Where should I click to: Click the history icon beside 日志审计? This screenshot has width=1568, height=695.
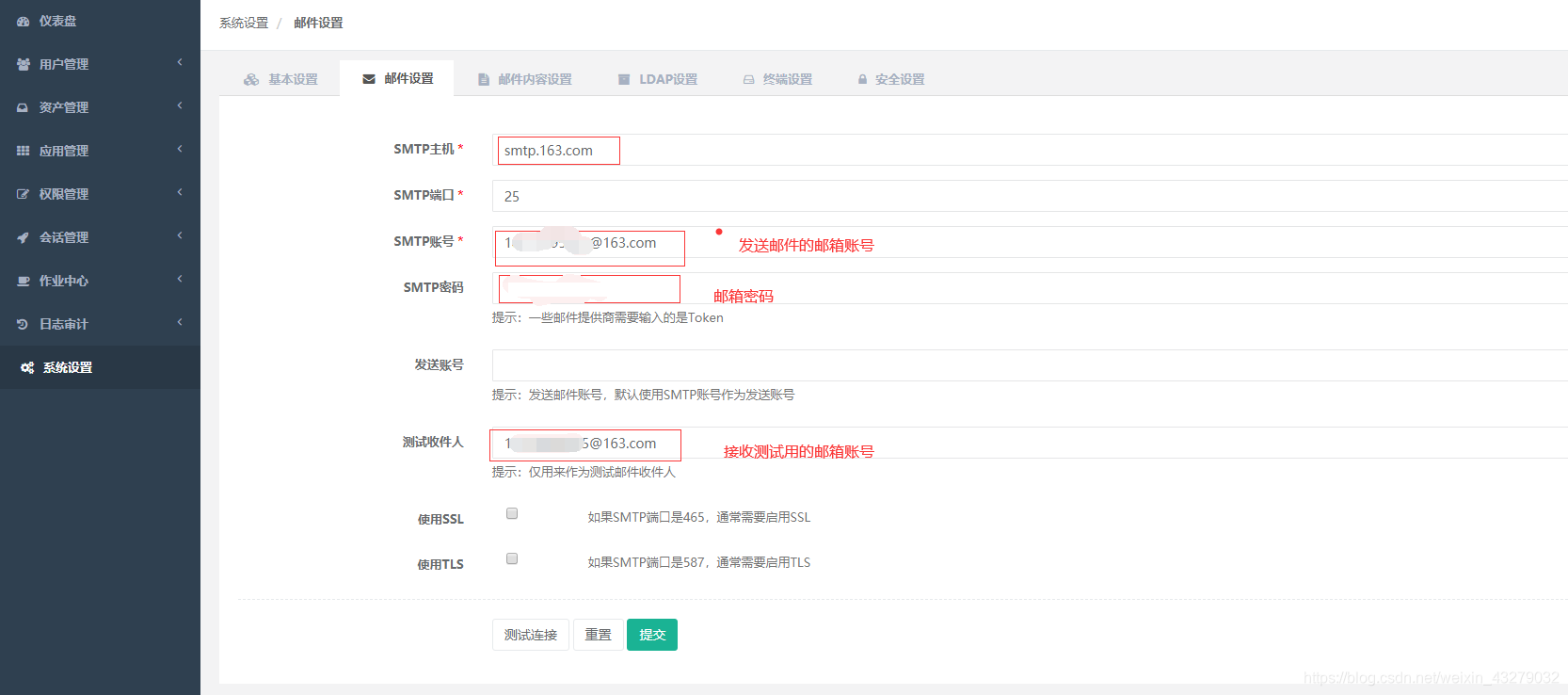point(23,325)
